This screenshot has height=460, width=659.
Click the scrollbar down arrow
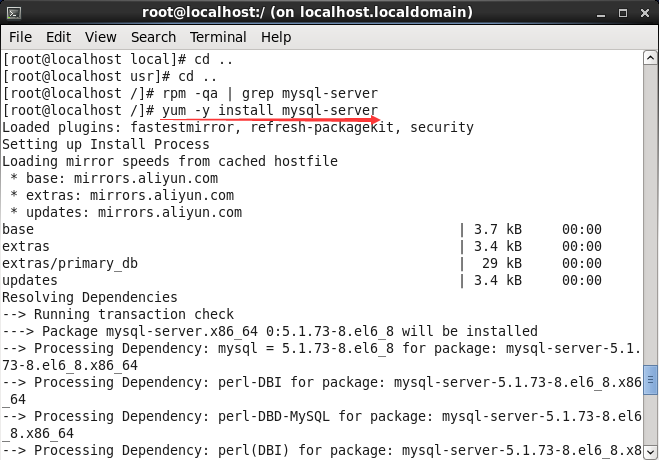point(650,452)
